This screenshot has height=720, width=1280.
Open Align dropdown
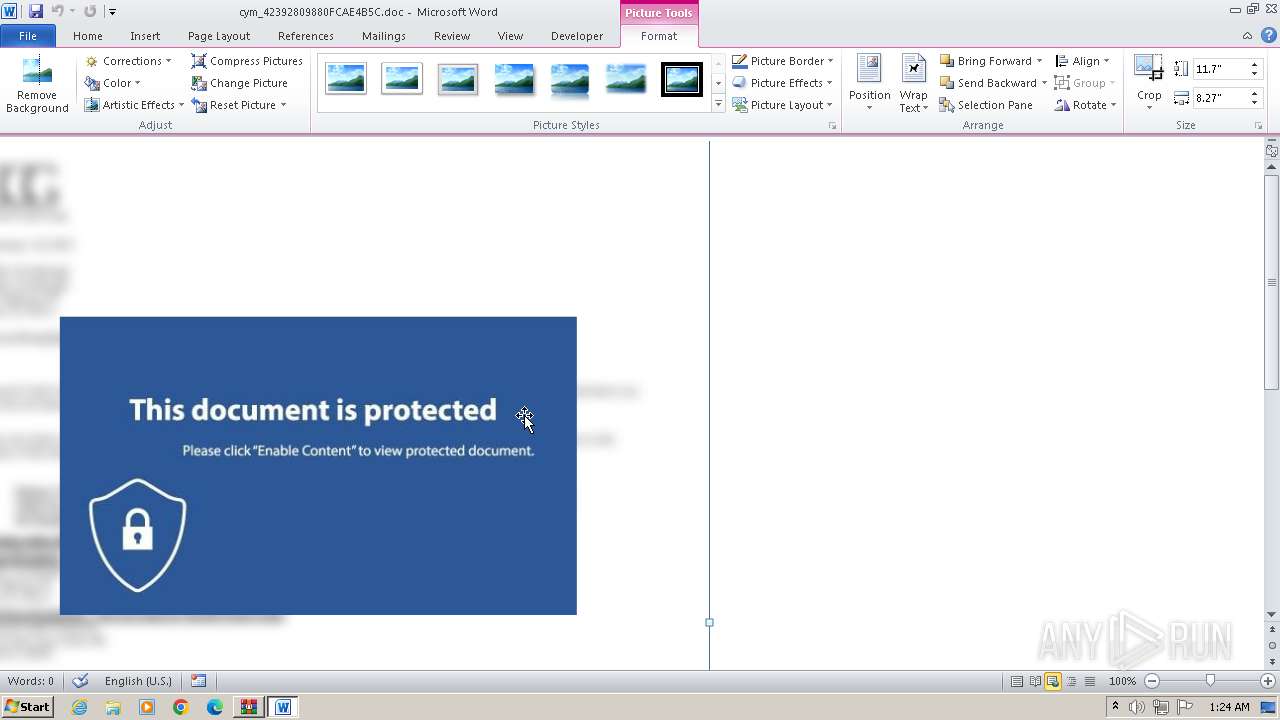(1082, 61)
